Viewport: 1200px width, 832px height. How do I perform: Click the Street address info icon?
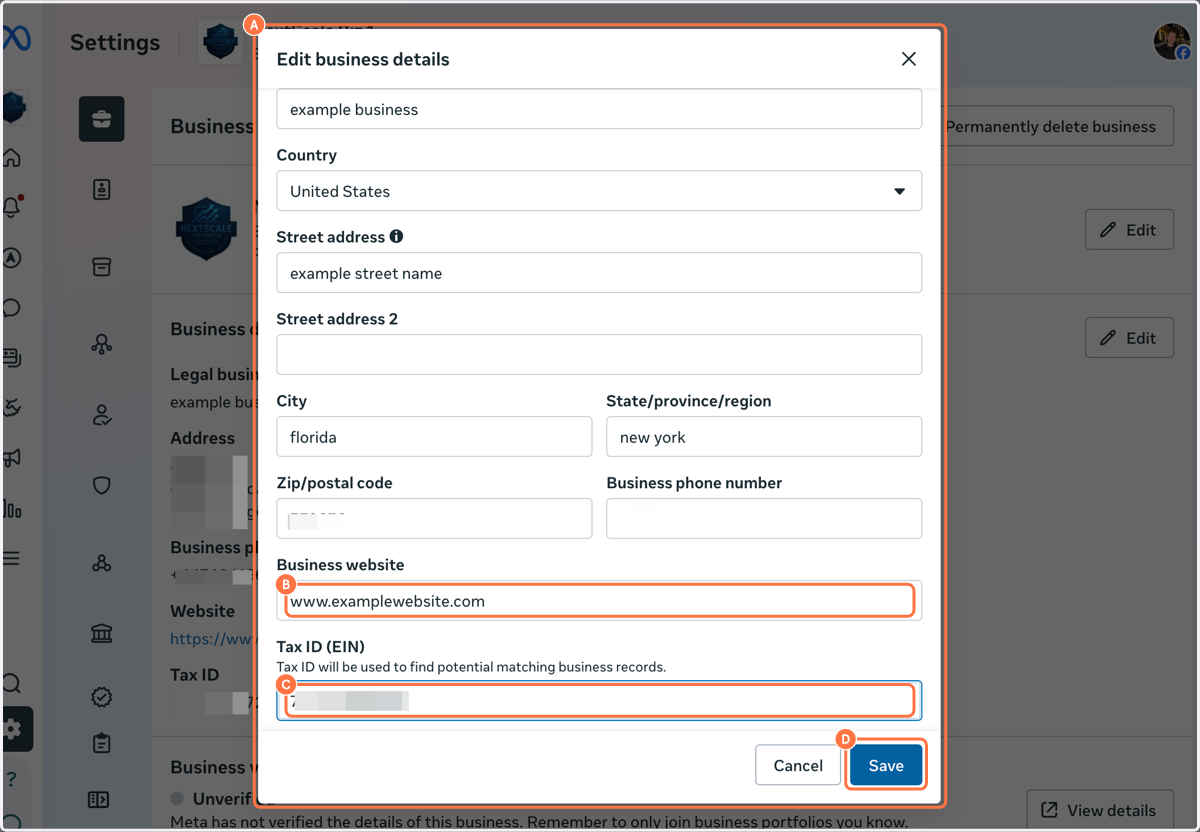click(x=396, y=237)
